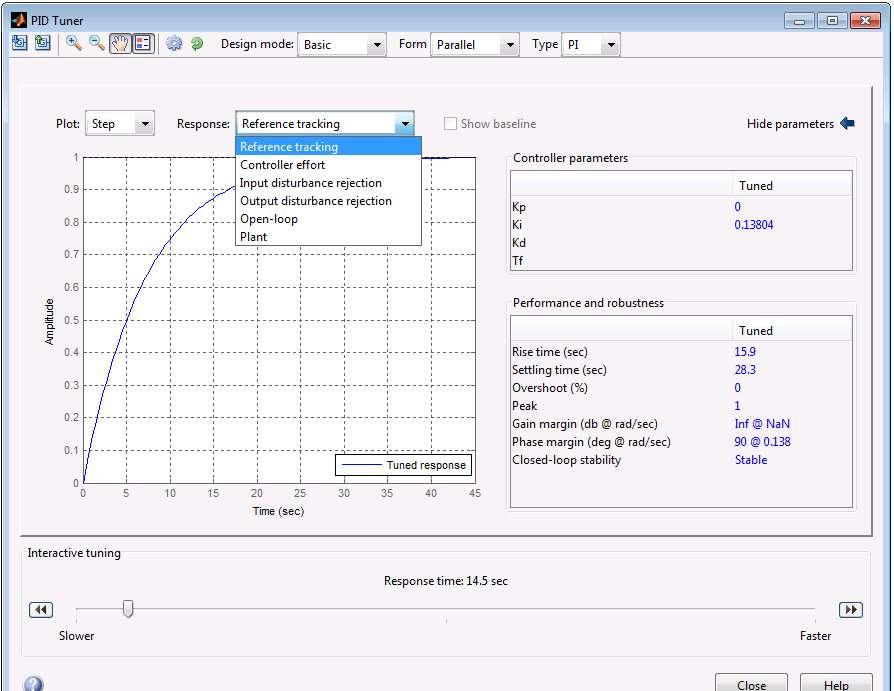Click the response time slider thumb
This screenshot has width=894, height=691.
click(128, 609)
